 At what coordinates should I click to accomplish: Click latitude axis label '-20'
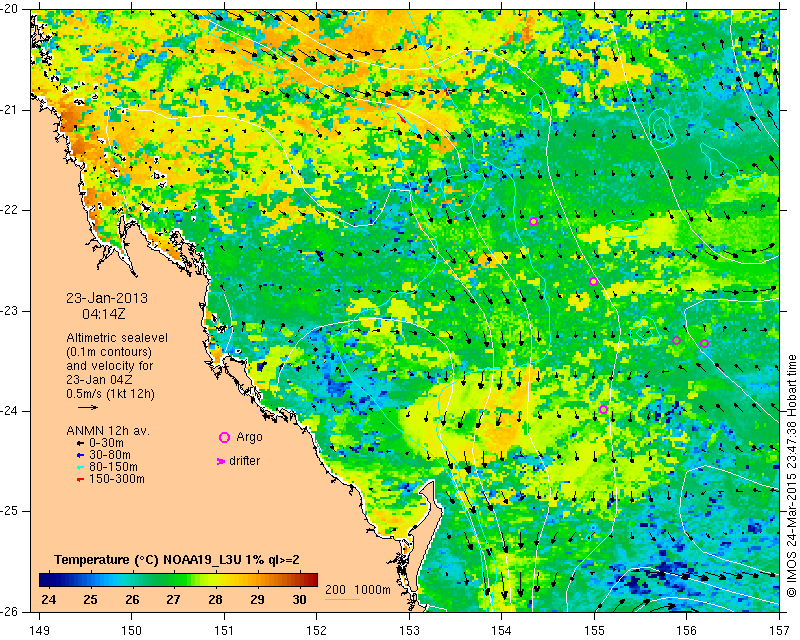point(10,9)
